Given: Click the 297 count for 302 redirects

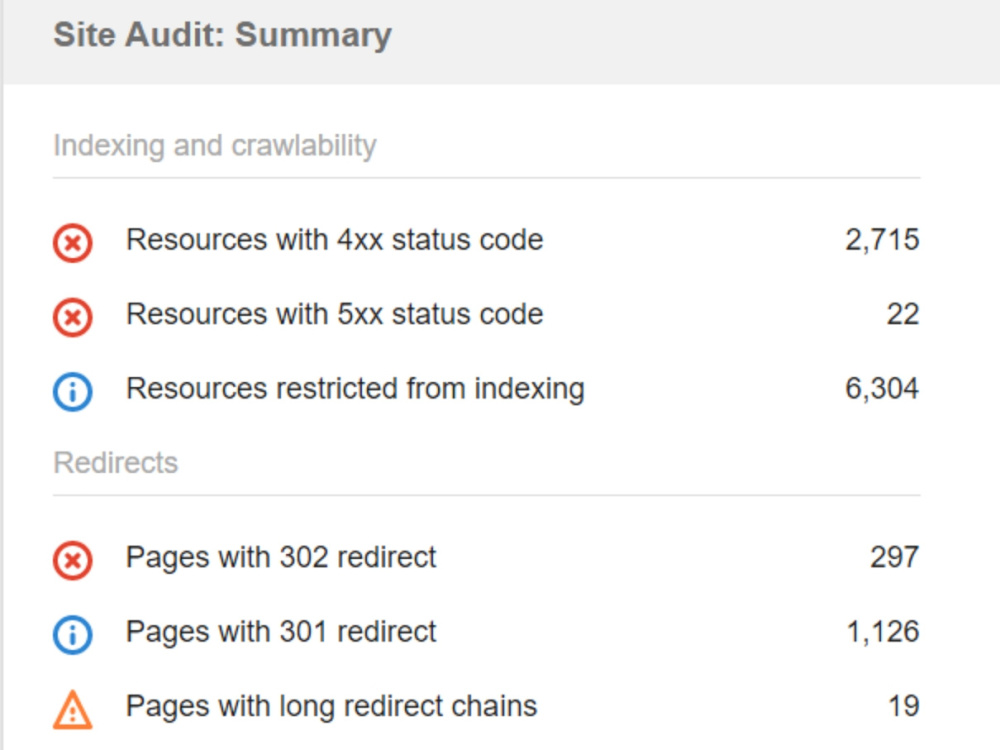Looking at the screenshot, I should 895,557.
